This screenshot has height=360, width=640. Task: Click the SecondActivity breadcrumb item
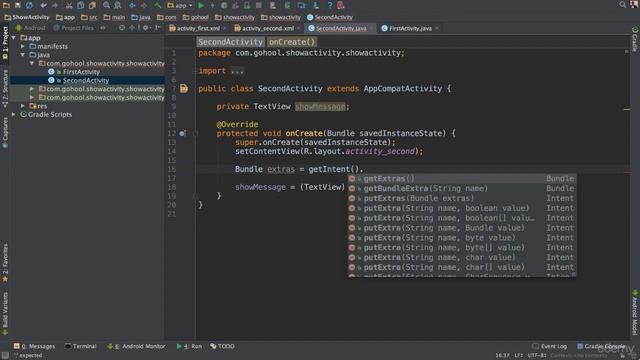click(x=330, y=17)
